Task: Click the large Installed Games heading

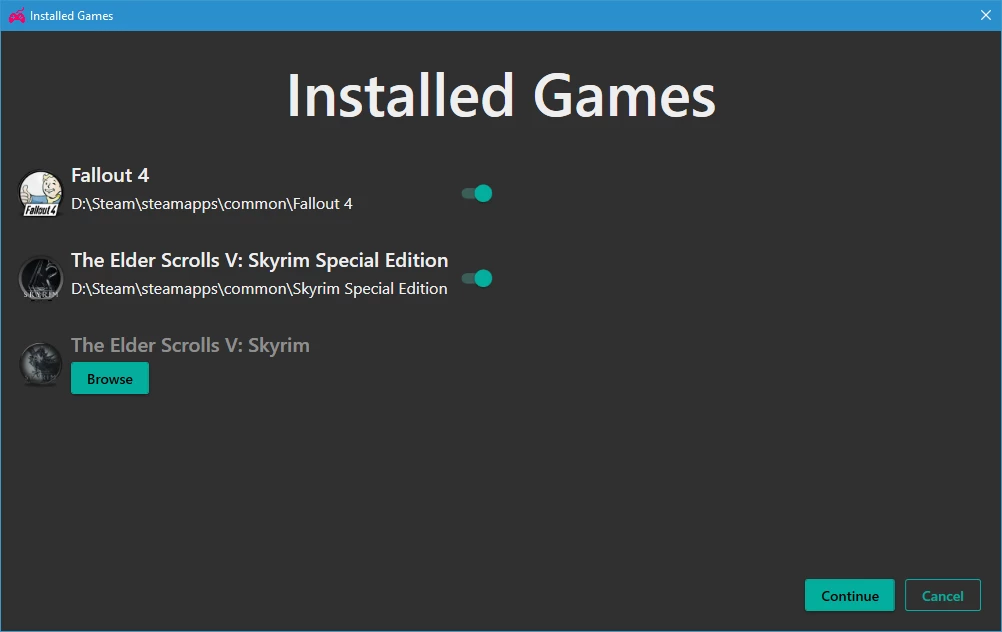Action: pyautogui.click(x=501, y=96)
